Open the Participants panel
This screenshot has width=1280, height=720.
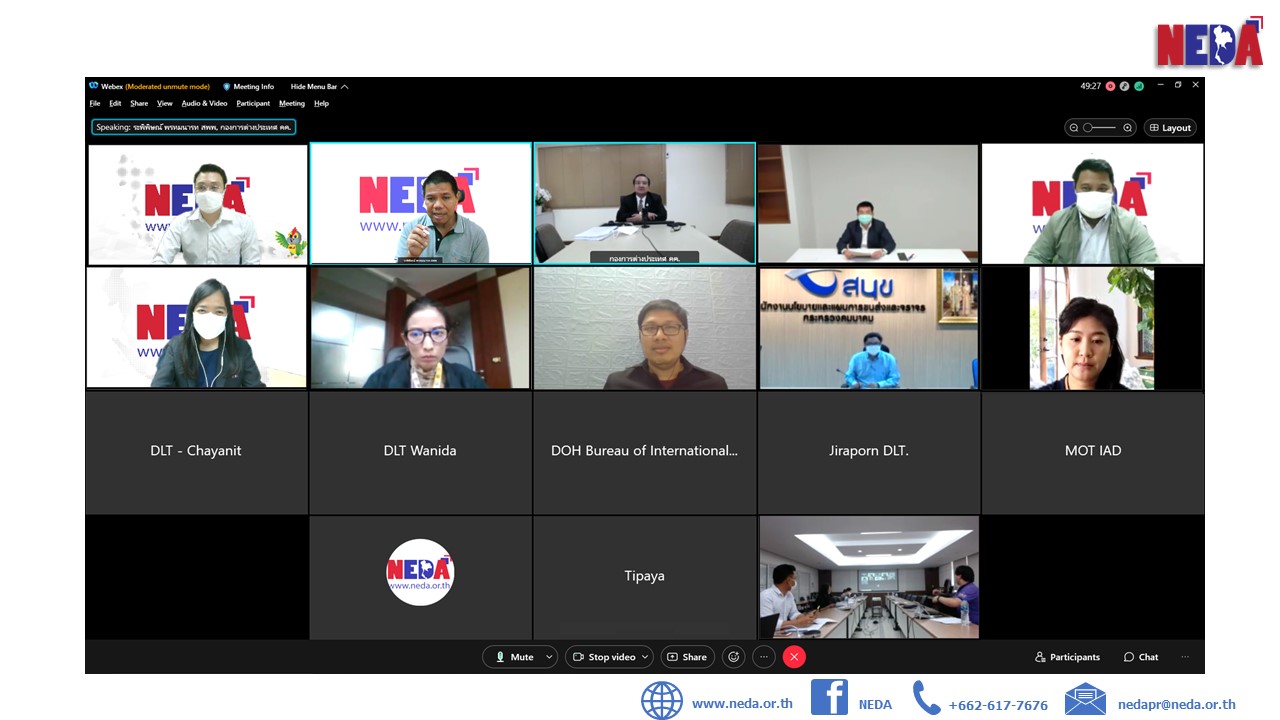[x=1067, y=657]
